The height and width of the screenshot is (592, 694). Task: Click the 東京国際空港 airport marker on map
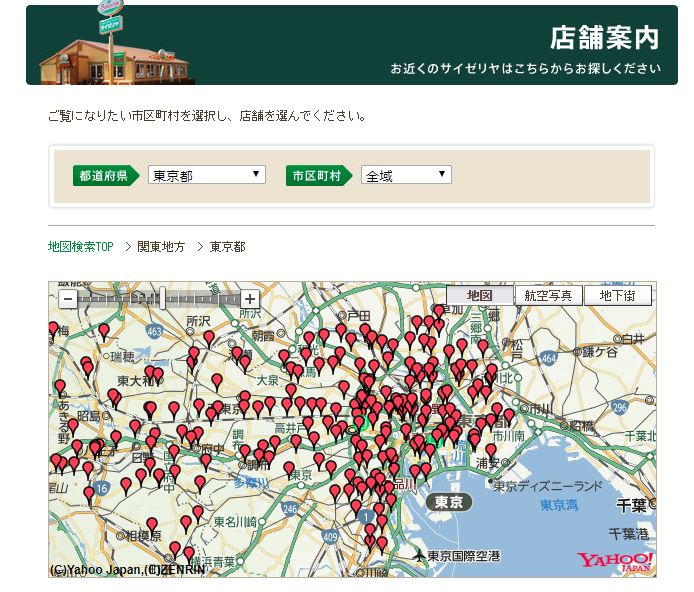pyautogui.click(x=419, y=555)
